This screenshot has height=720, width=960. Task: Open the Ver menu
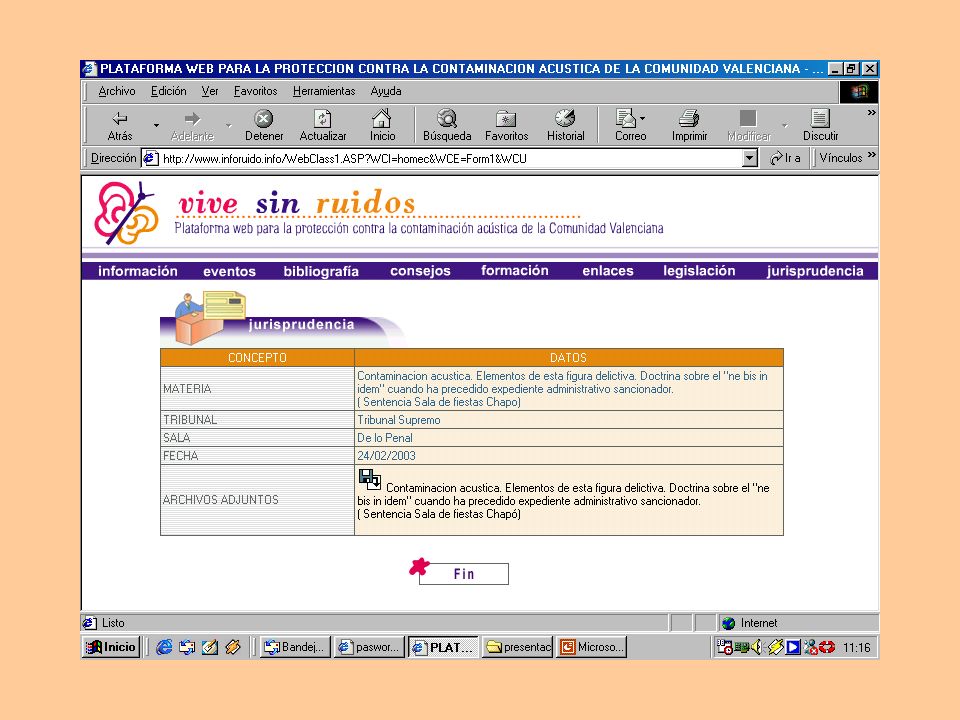coord(210,91)
